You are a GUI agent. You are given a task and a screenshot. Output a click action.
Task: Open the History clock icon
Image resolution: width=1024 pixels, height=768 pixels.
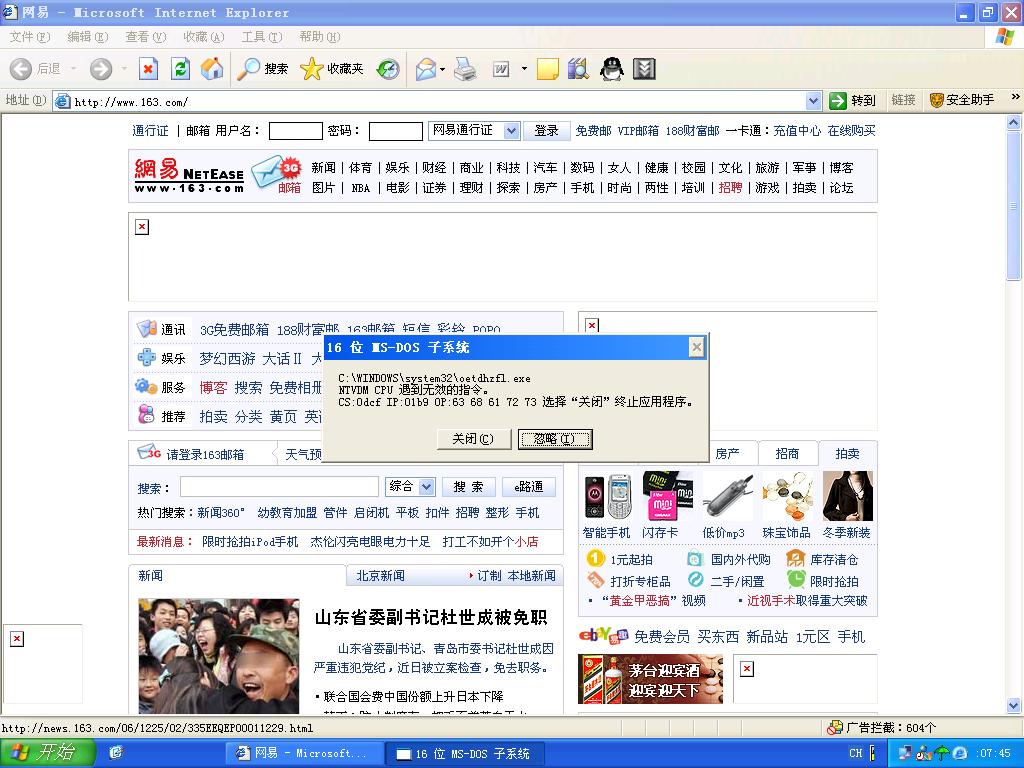point(388,69)
